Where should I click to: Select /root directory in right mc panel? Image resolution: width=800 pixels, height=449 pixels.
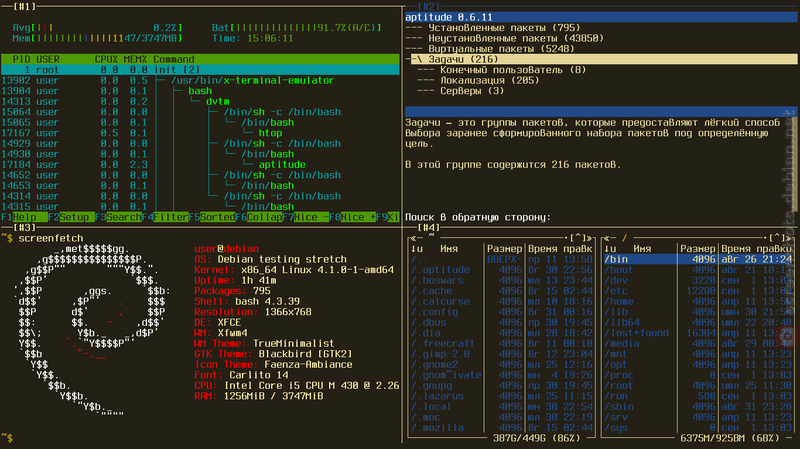click(698, 386)
